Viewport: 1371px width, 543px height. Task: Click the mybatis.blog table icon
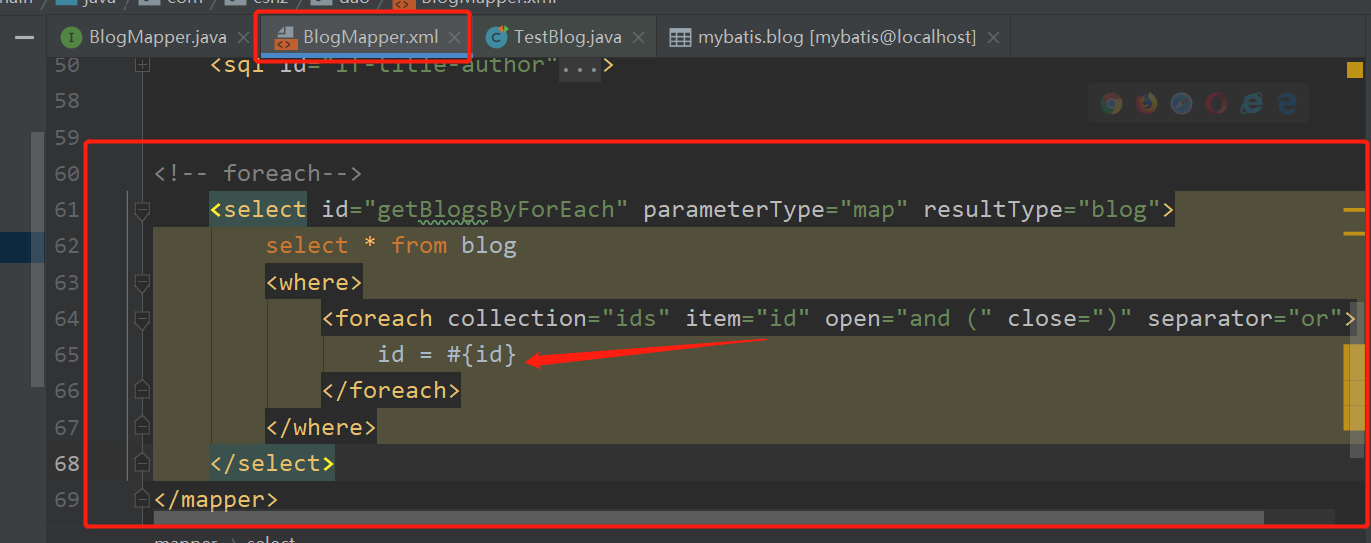coord(680,38)
